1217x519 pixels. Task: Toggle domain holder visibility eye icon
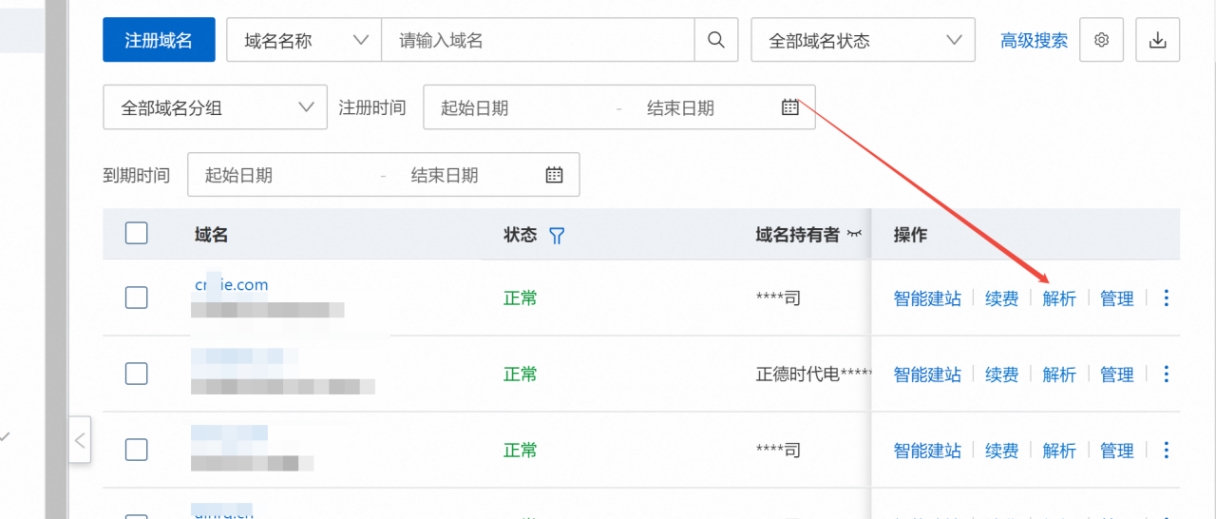coord(853,235)
